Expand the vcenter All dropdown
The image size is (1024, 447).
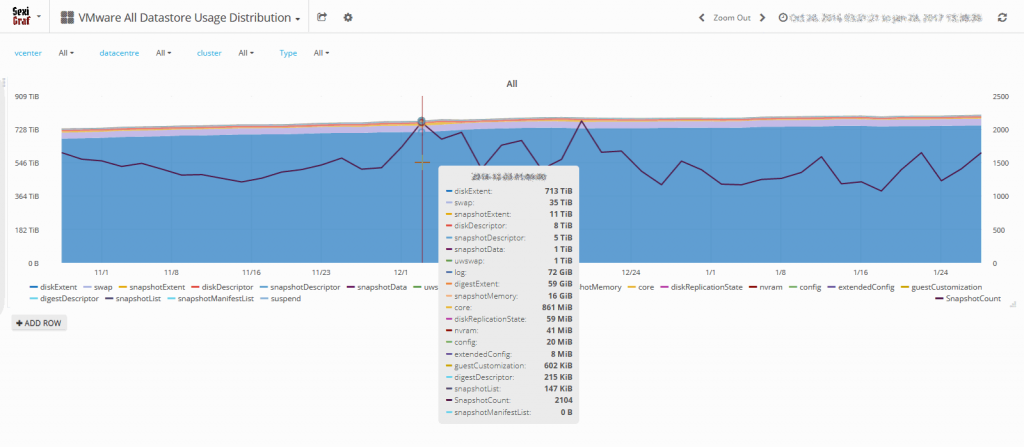(x=66, y=53)
